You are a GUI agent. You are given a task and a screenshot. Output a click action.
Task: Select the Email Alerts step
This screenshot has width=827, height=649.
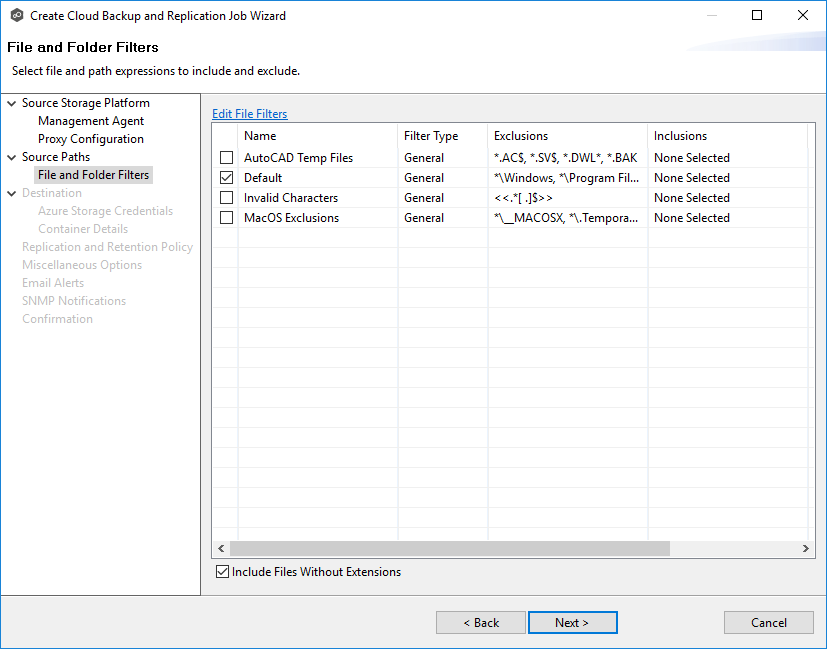click(x=54, y=282)
